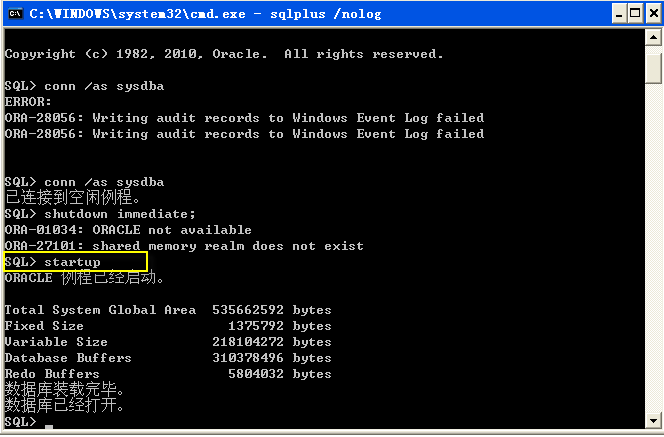This screenshot has height=437, width=664.
Task: Click the scrollbar track below the thumb
Action: (x=653, y=248)
